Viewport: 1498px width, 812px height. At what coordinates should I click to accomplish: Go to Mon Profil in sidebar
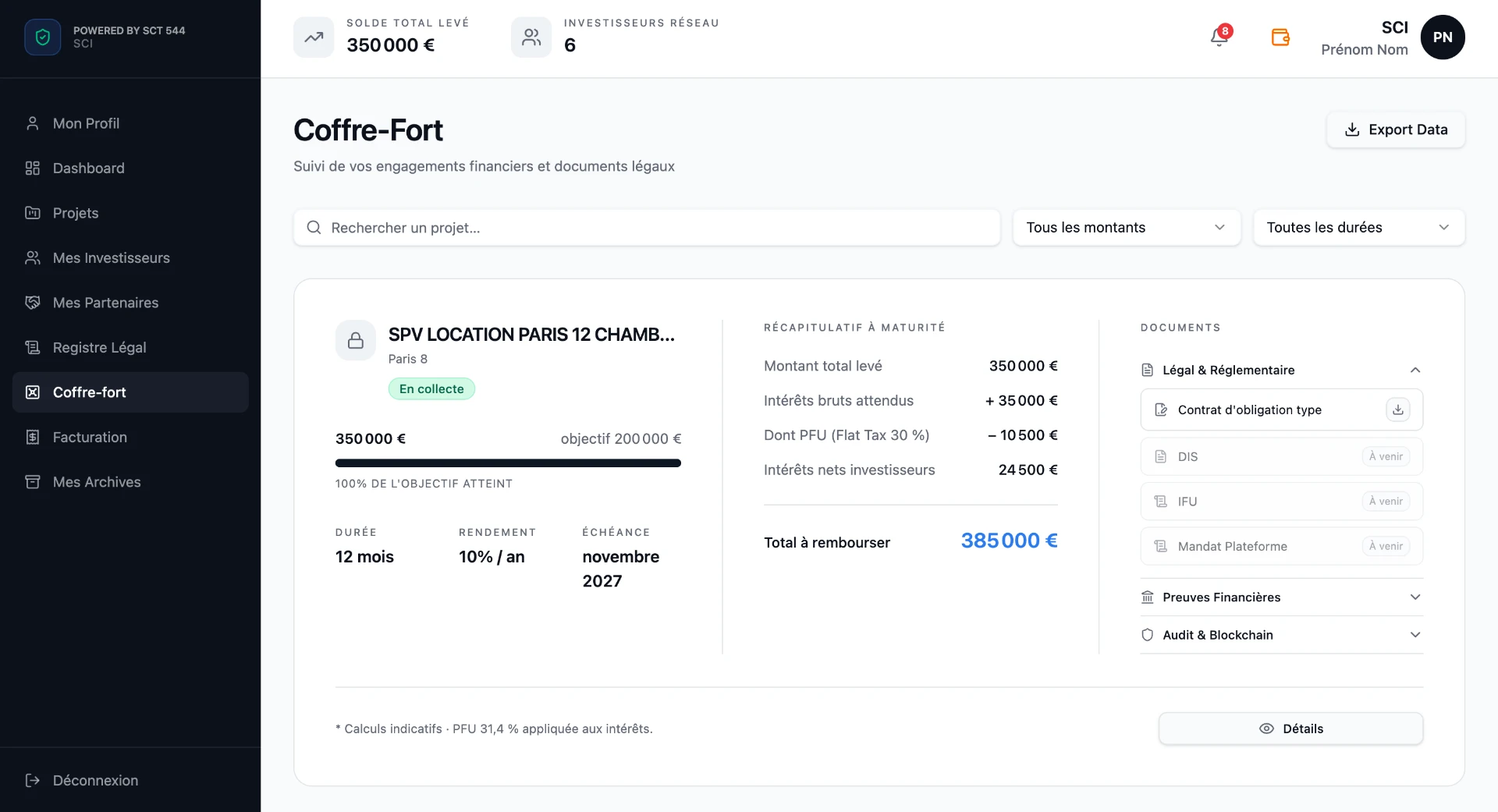tap(130, 123)
